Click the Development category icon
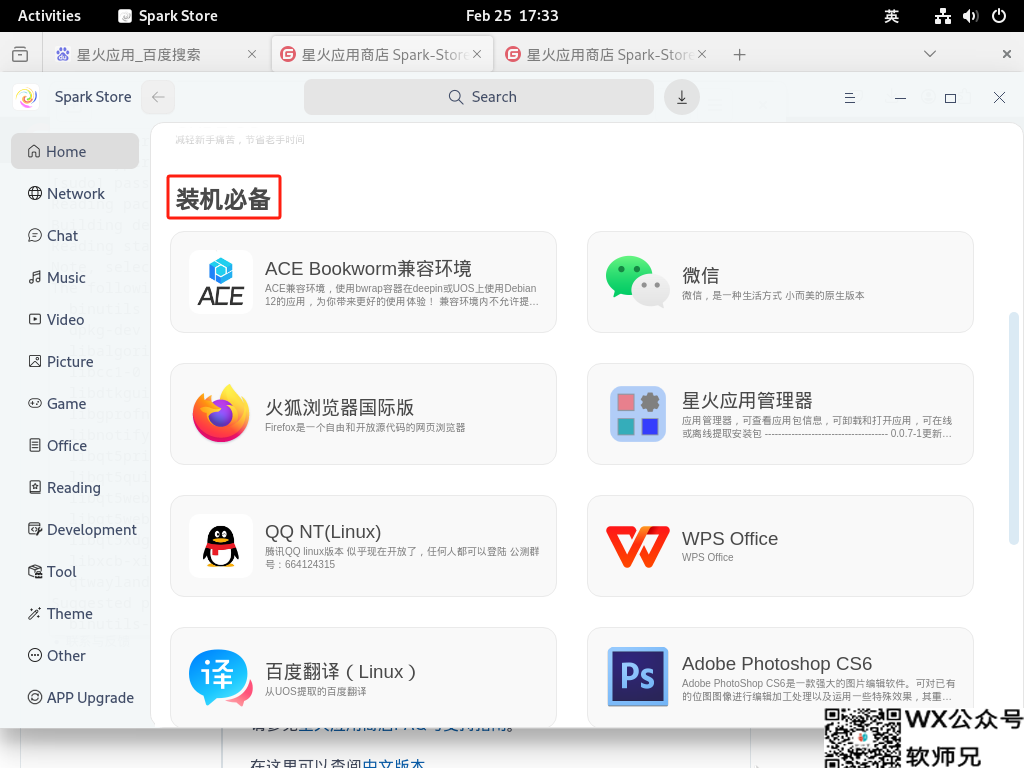This screenshot has width=1024, height=768. click(35, 529)
